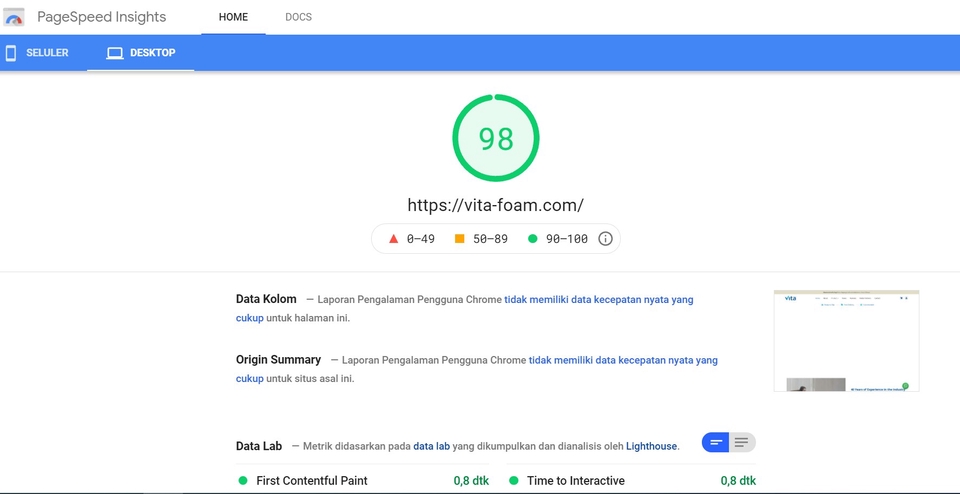This screenshot has height=494, width=960.
Task: Click the orange square 50-89 legend icon
Action: (460, 239)
